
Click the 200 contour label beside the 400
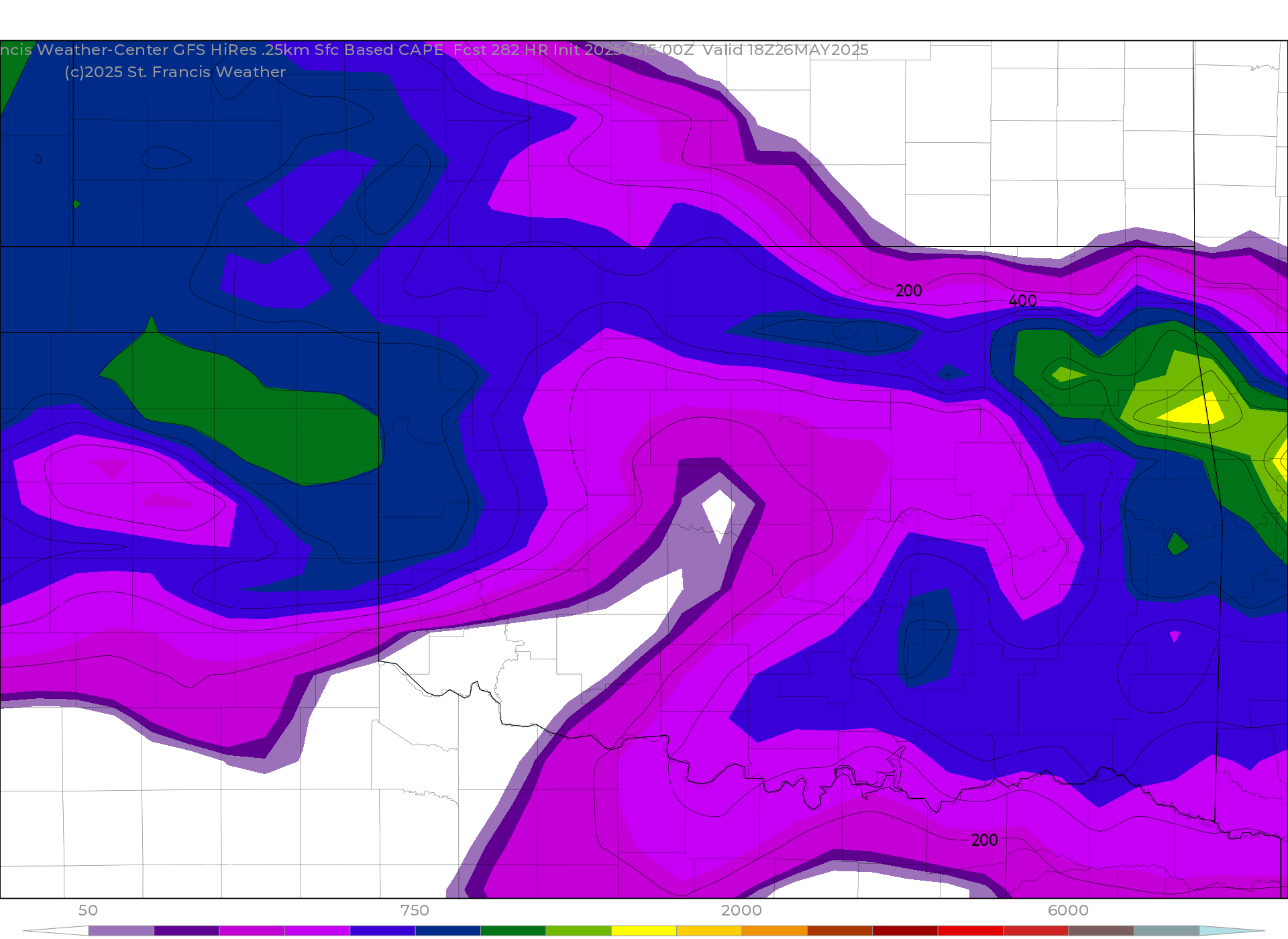click(909, 290)
